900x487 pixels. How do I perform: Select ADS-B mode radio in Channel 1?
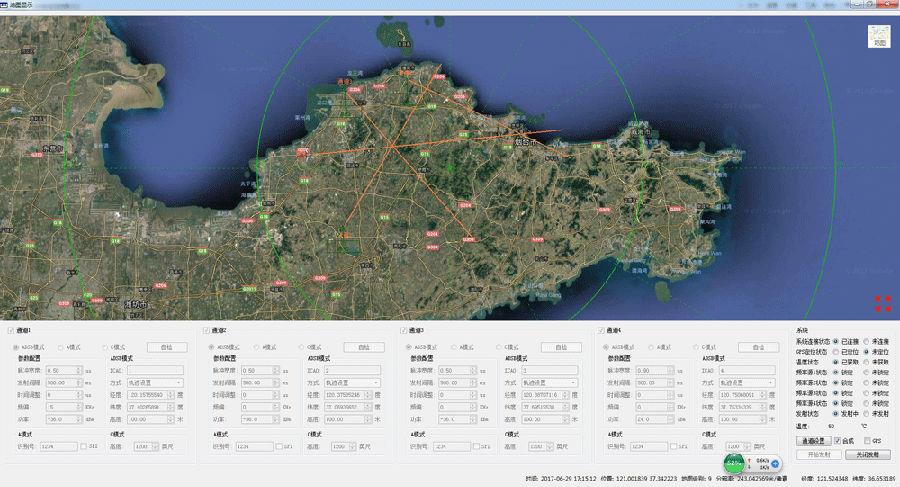(x=16, y=347)
